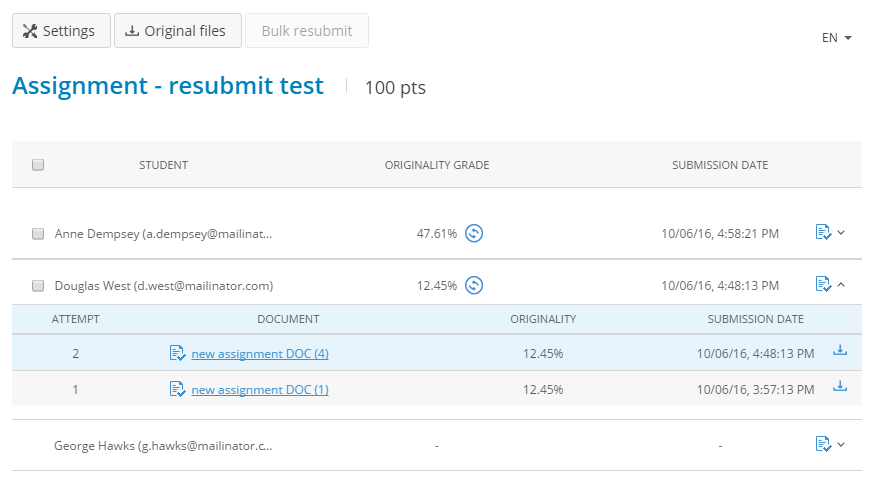Download attempt 2 file
886x488 pixels.
click(x=840, y=350)
